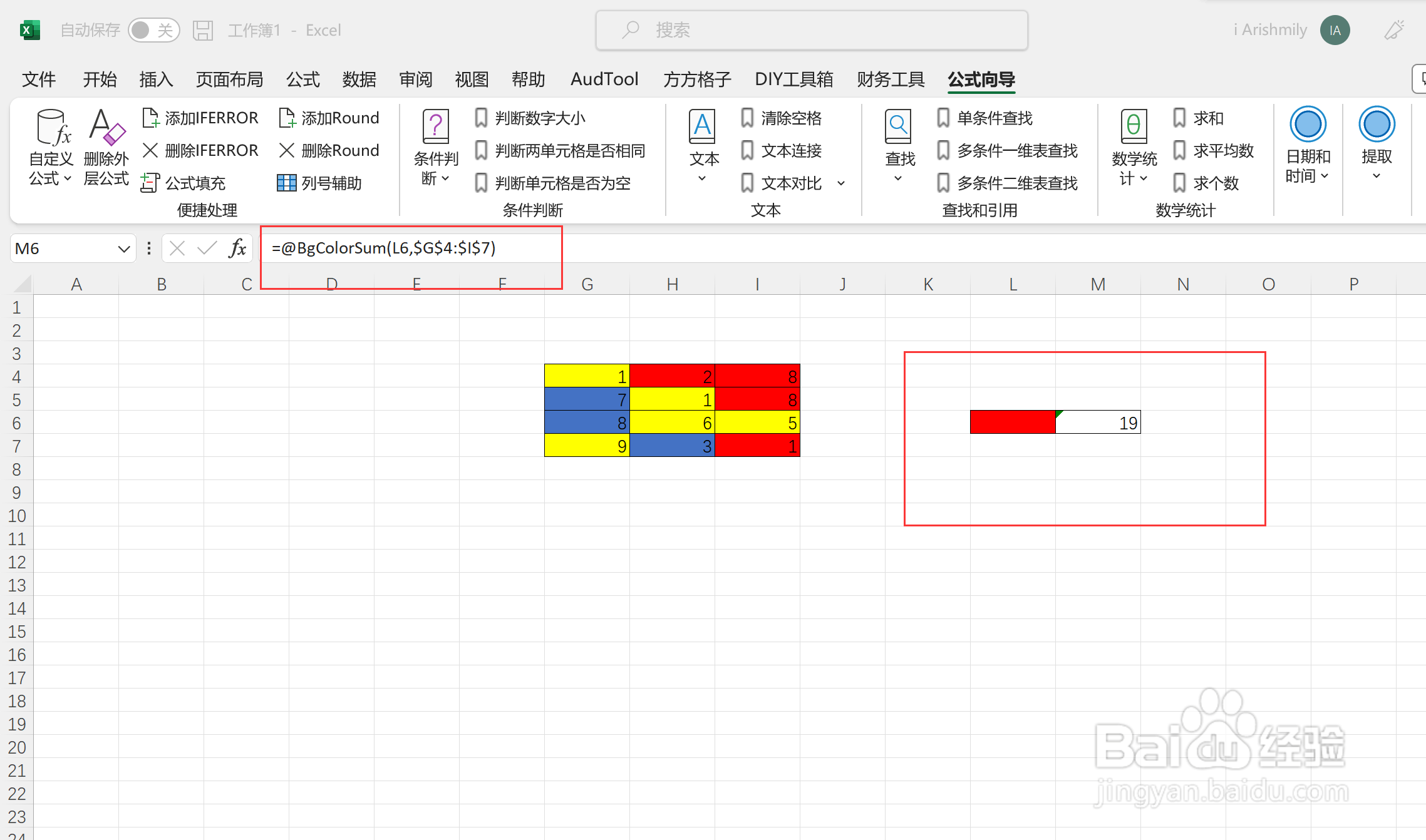Click the 条件判断 question-mark icon

(x=435, y=127)
